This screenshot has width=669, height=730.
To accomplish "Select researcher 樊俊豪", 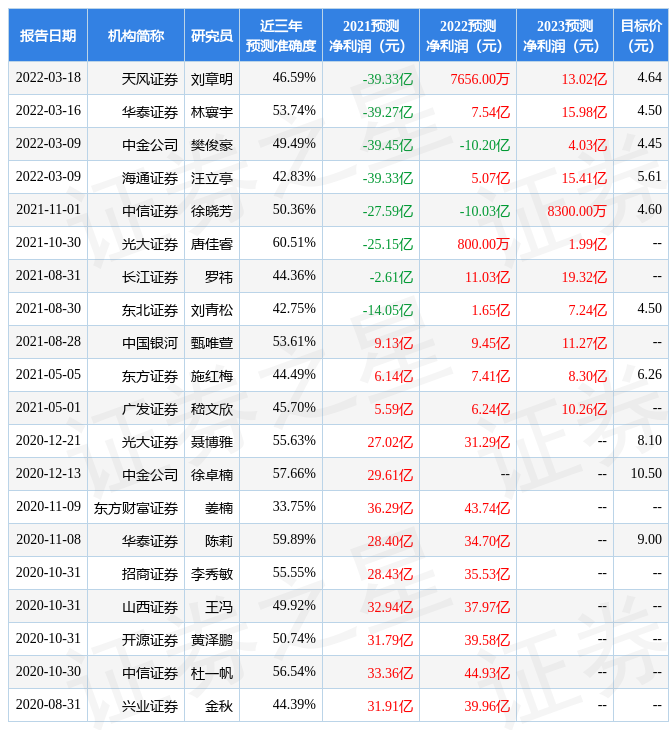I will point(212,145).
